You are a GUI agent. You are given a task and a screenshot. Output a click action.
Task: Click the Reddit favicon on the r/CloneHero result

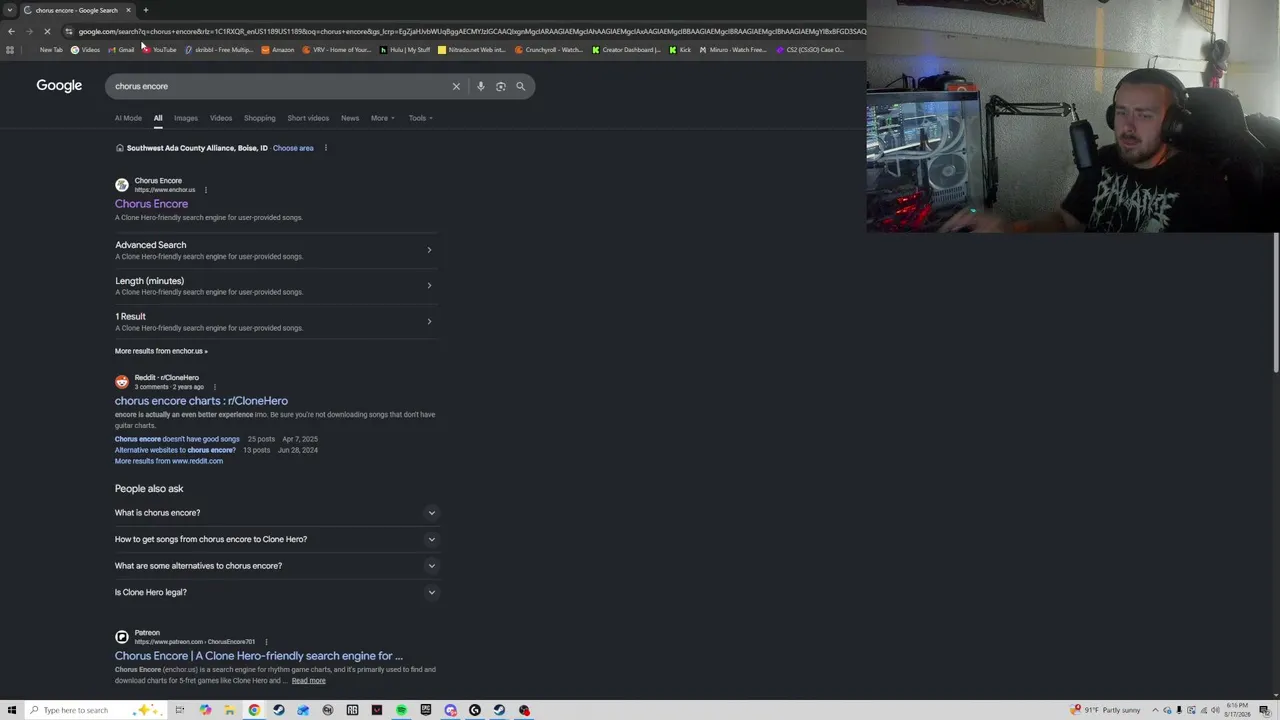click(x=122, y=382)
